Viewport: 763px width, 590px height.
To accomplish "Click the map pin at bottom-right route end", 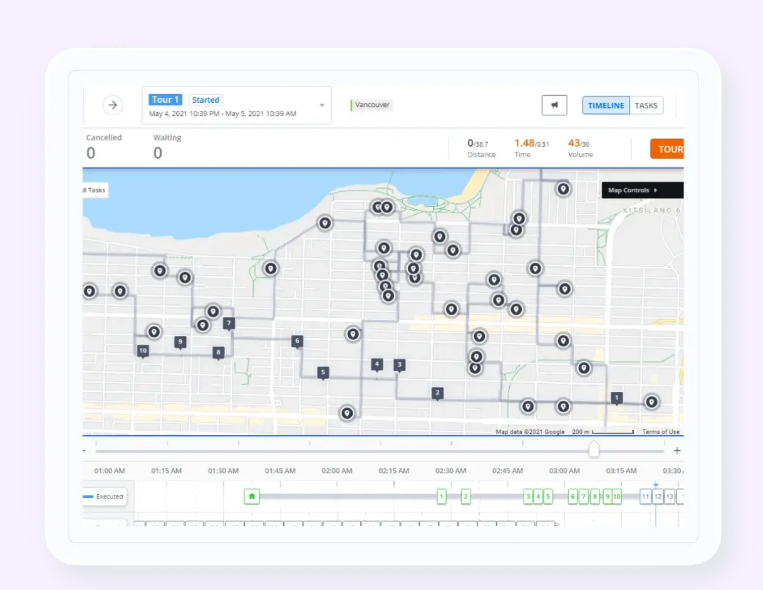I will (652, 402).
